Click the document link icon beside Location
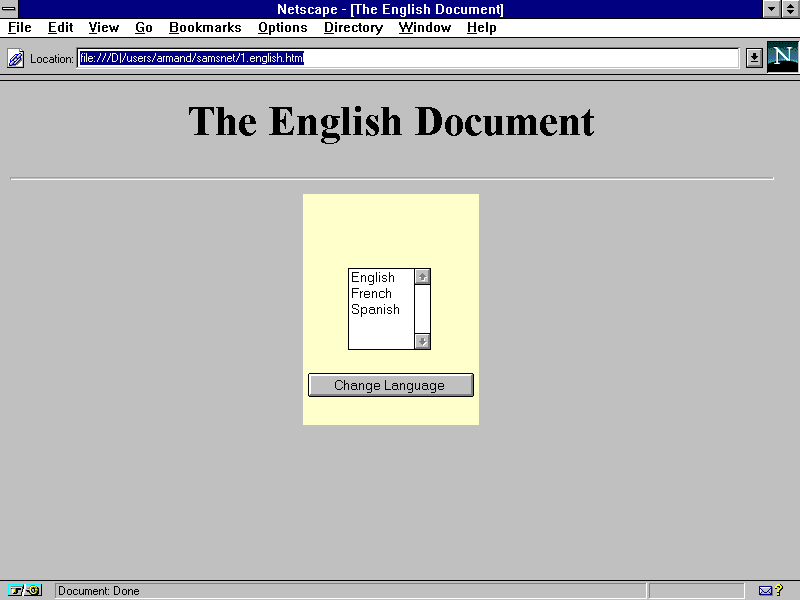800x600 pixels. [16, 59]
